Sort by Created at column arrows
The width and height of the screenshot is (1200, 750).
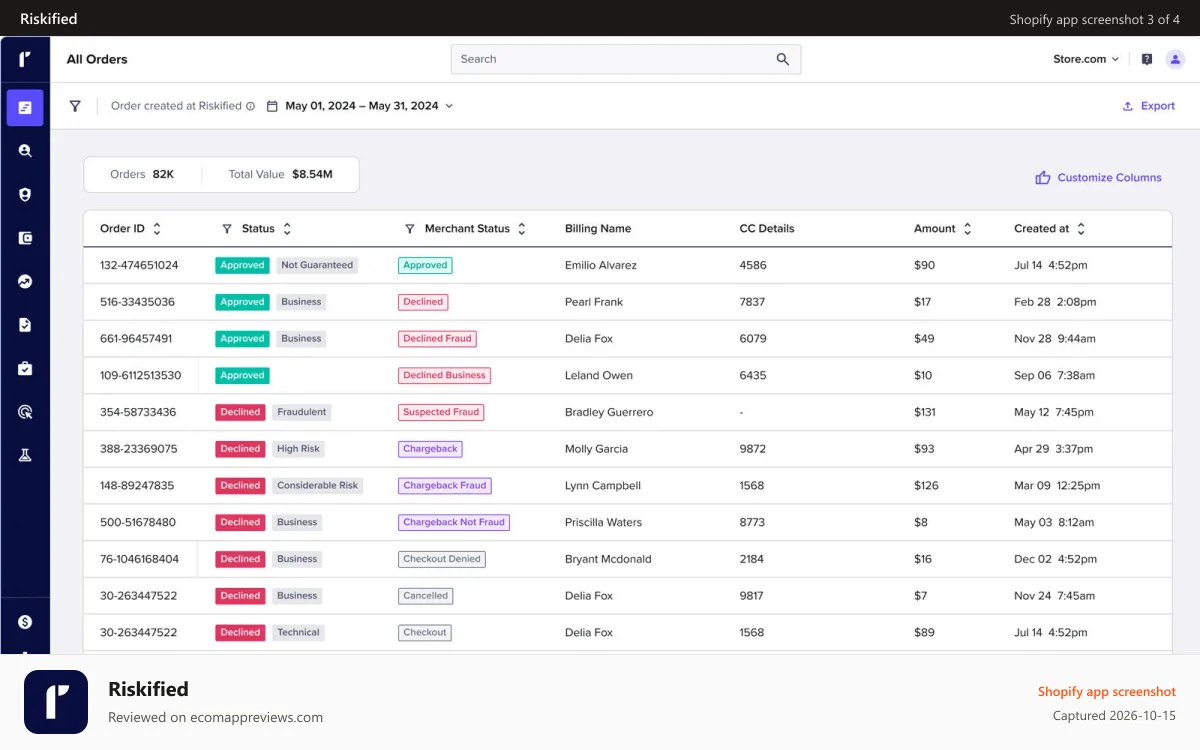coord(1081,229)
